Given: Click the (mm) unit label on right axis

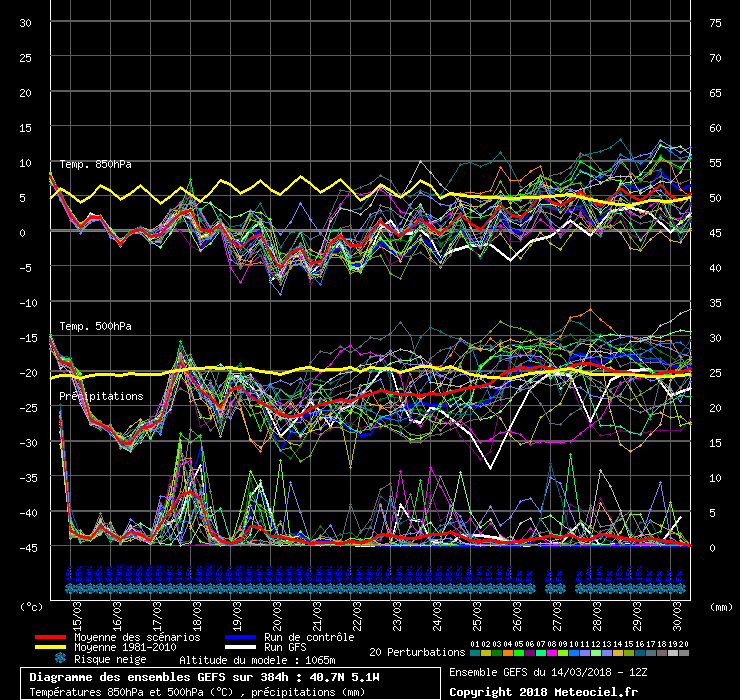Looking at the screenshot, I should (x=721, y=607).
